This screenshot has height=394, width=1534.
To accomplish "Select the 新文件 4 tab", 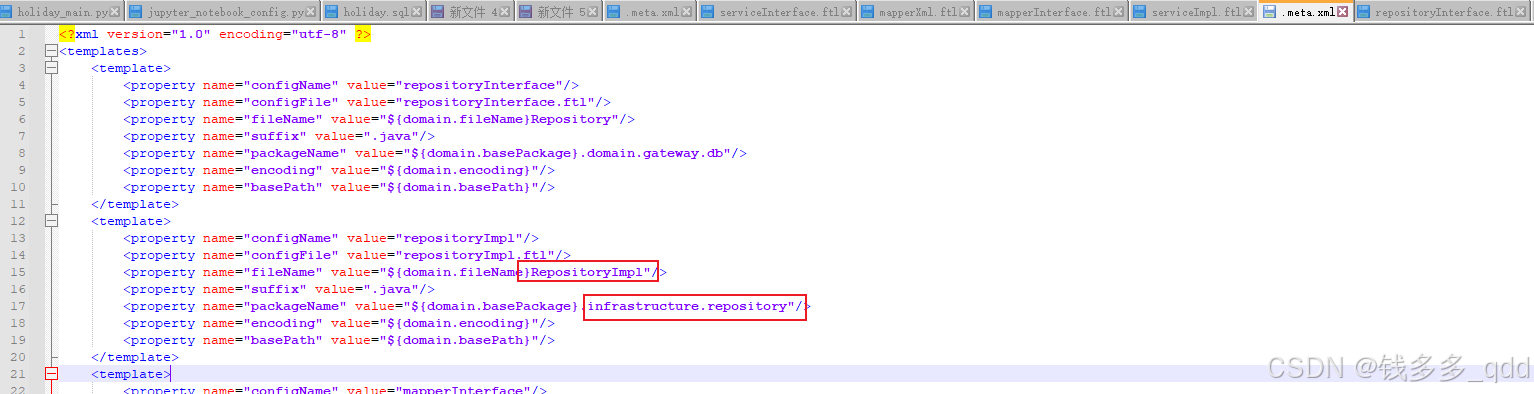I will pos(472,12).
